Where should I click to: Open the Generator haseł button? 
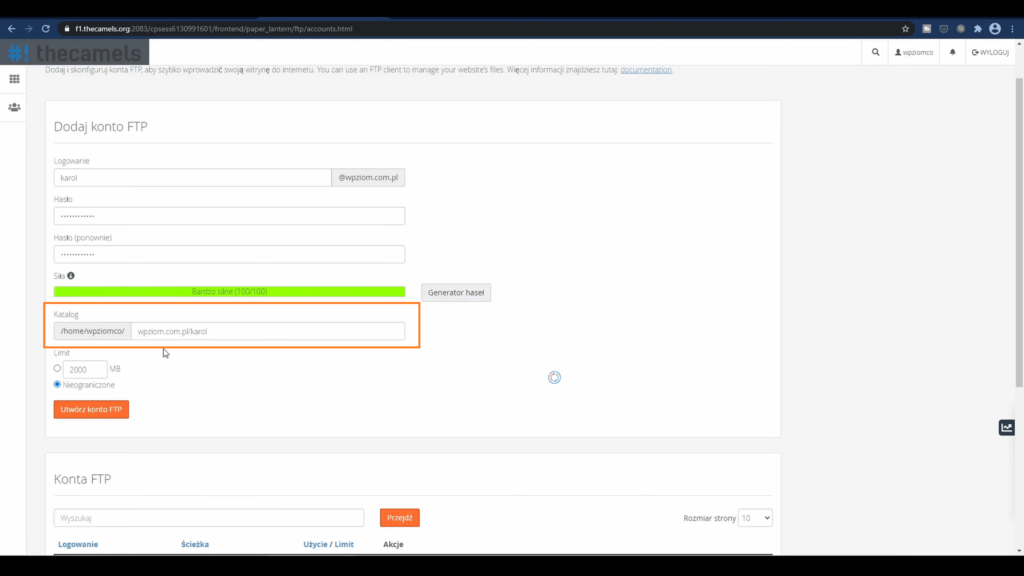[456, 293]
